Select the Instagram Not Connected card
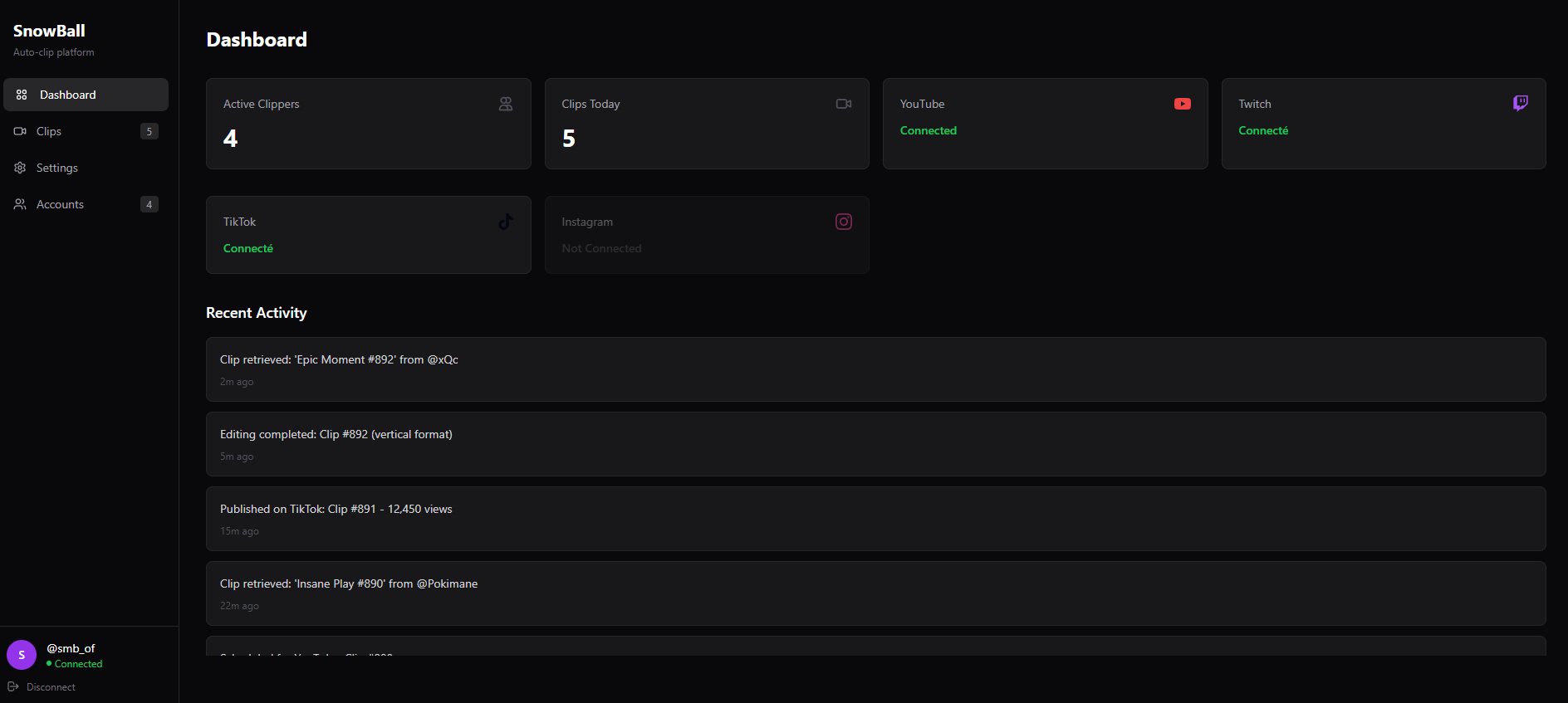Viewport: 1568px width, 703px height. coord(707,235)
